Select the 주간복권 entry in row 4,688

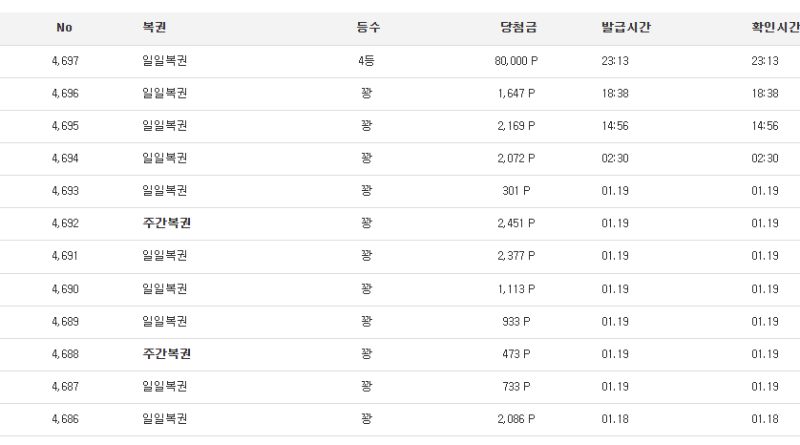coord(167,354)
